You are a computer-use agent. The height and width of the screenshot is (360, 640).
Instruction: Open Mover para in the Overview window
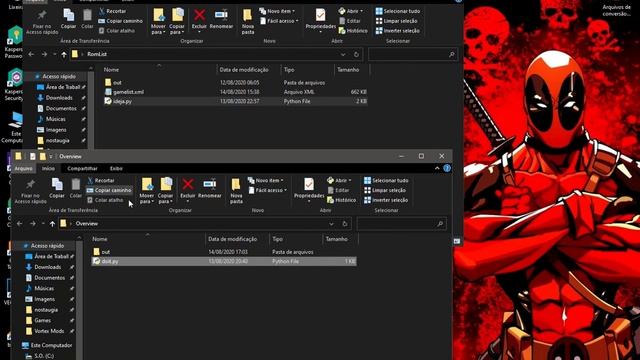(147, 191)
